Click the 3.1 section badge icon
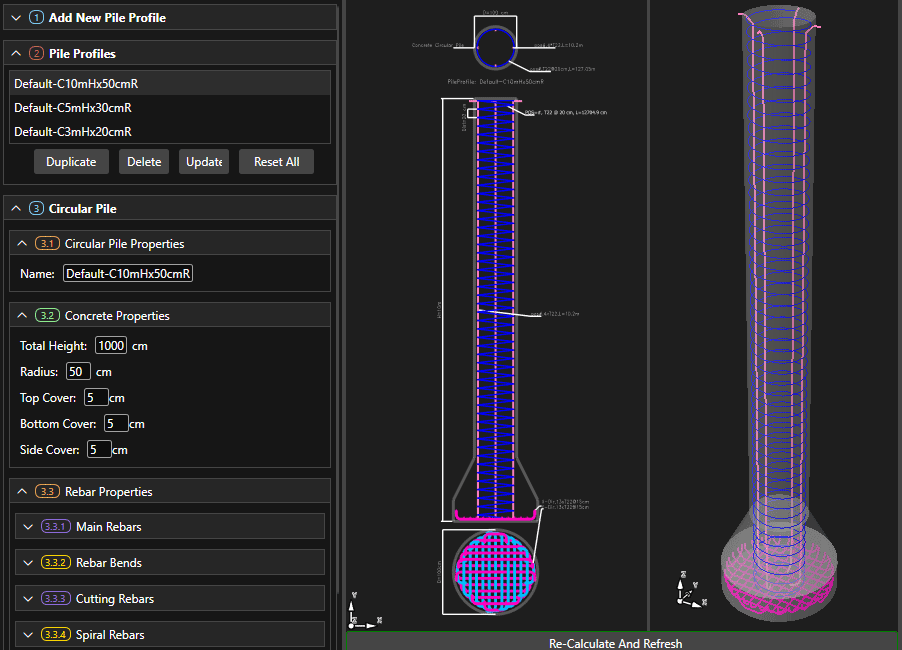The width and height of the screenshot is (902, 650). point(47,244)
